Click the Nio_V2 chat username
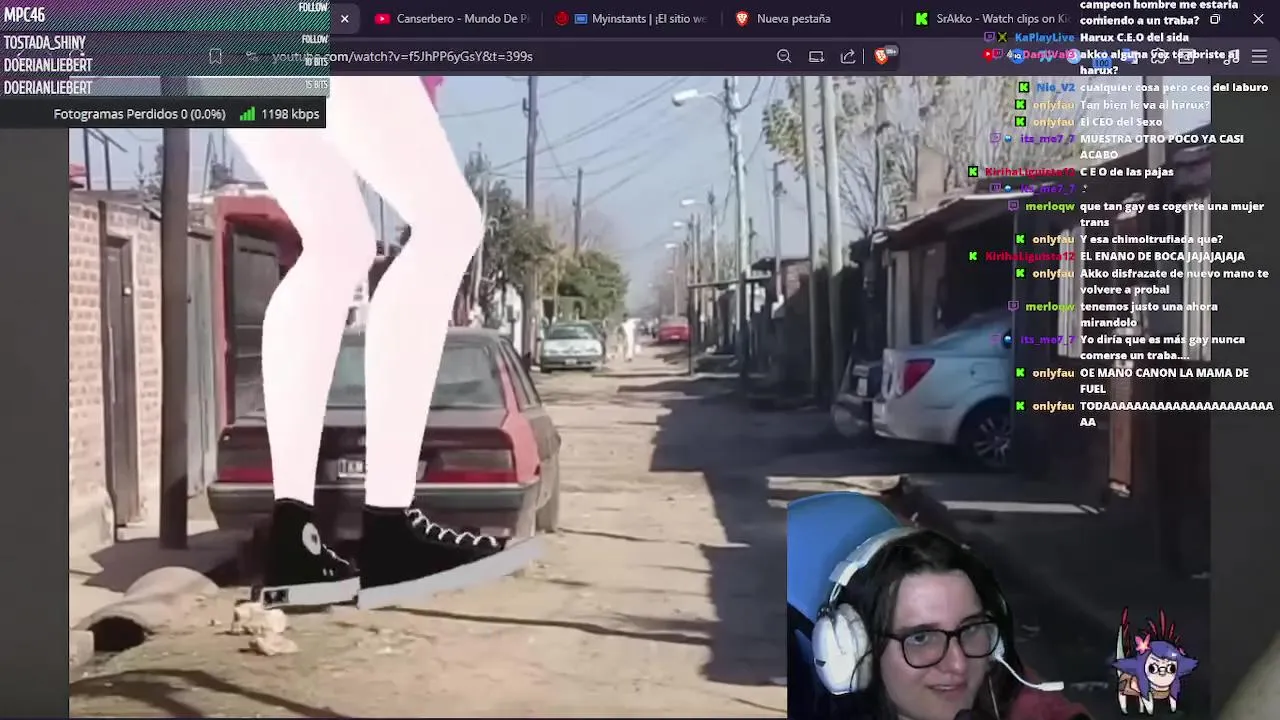Viewport: 1280px width, 720px height. pos(1054,88)
